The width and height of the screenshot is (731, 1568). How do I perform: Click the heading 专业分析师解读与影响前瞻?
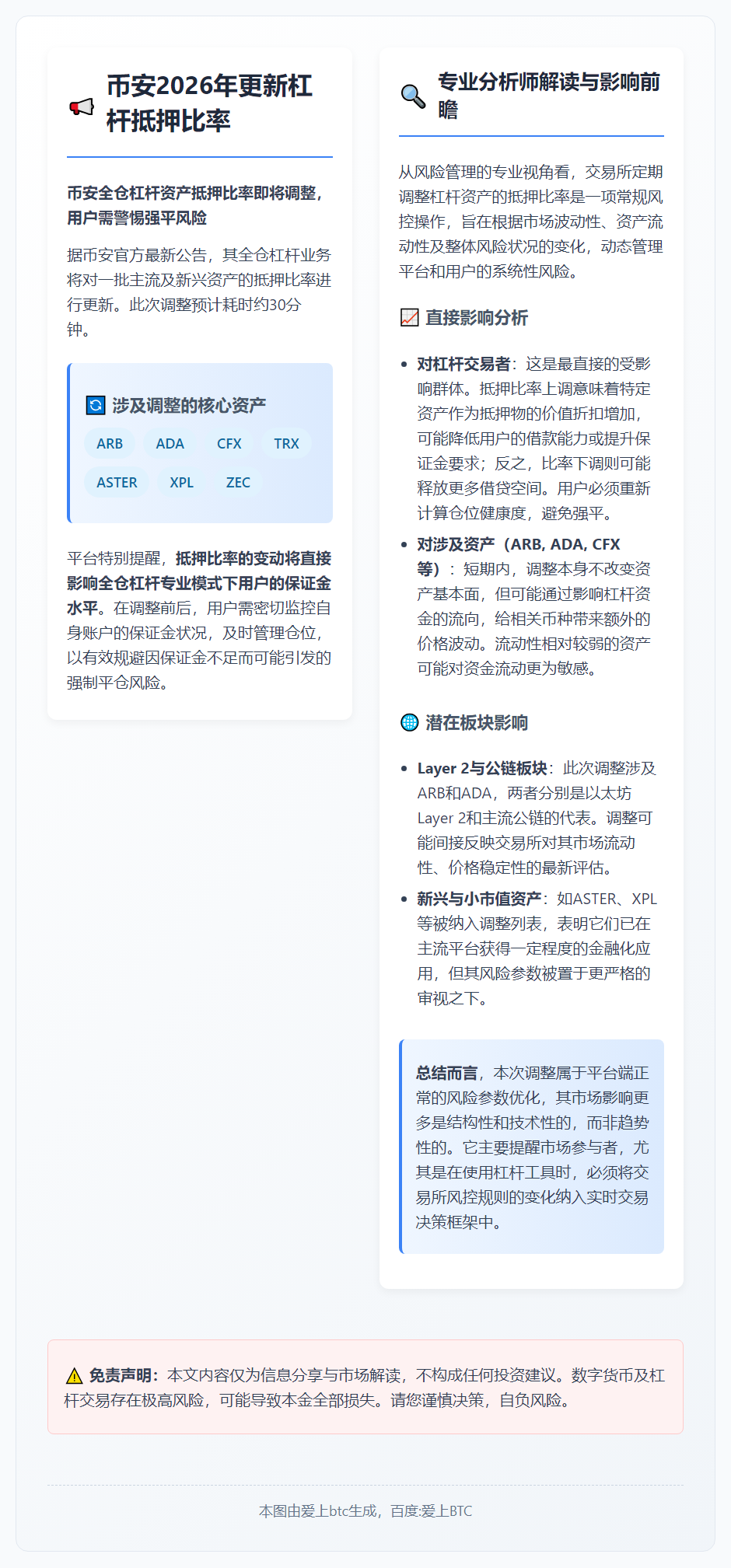tap(549, 96)
